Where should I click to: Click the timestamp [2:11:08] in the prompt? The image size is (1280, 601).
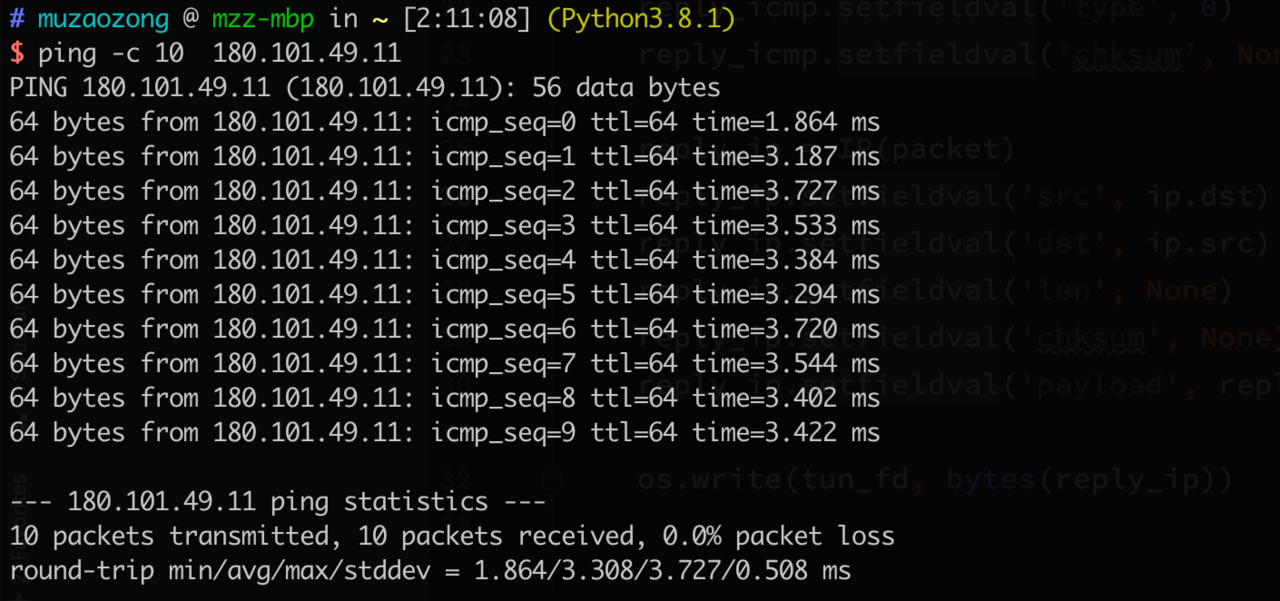[468, 18]
